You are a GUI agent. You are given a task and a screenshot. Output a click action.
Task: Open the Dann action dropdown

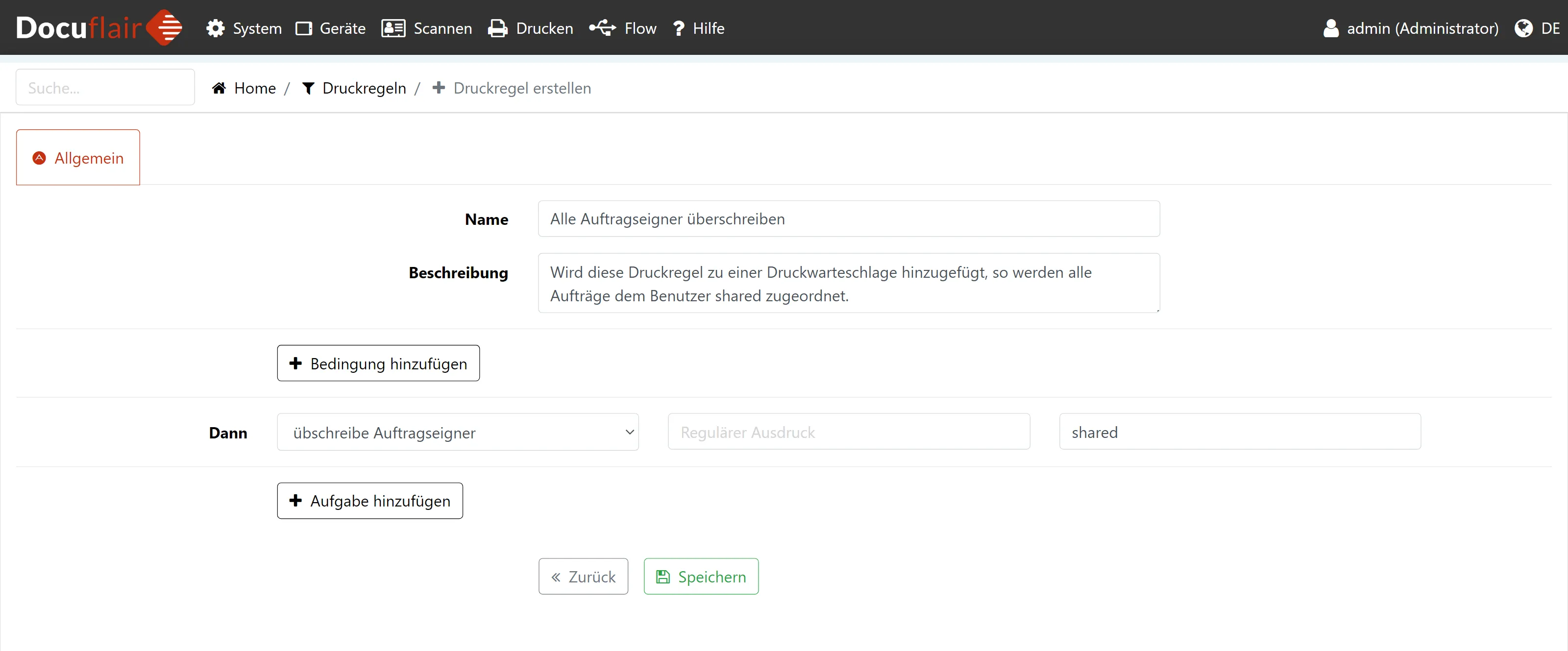[457, 432]
